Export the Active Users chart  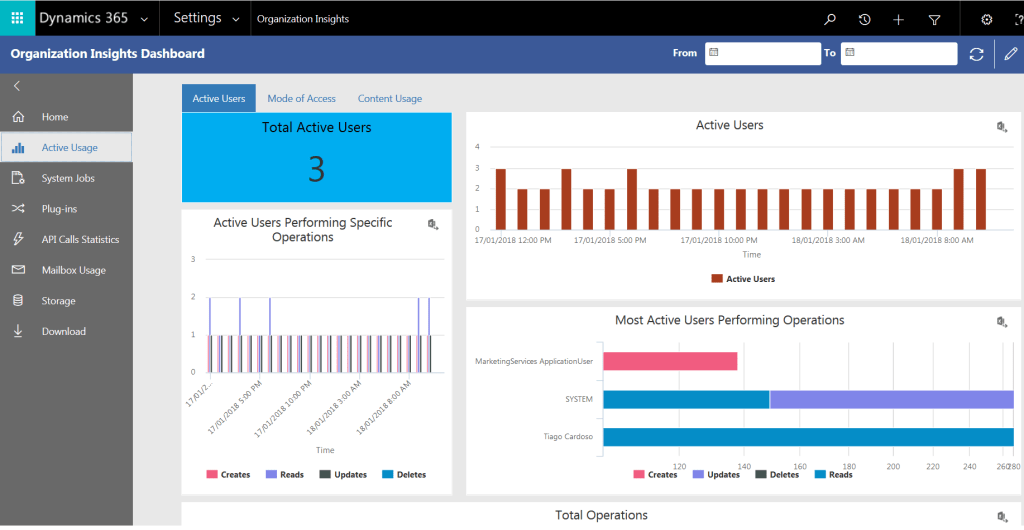[x=1001, y=126]
